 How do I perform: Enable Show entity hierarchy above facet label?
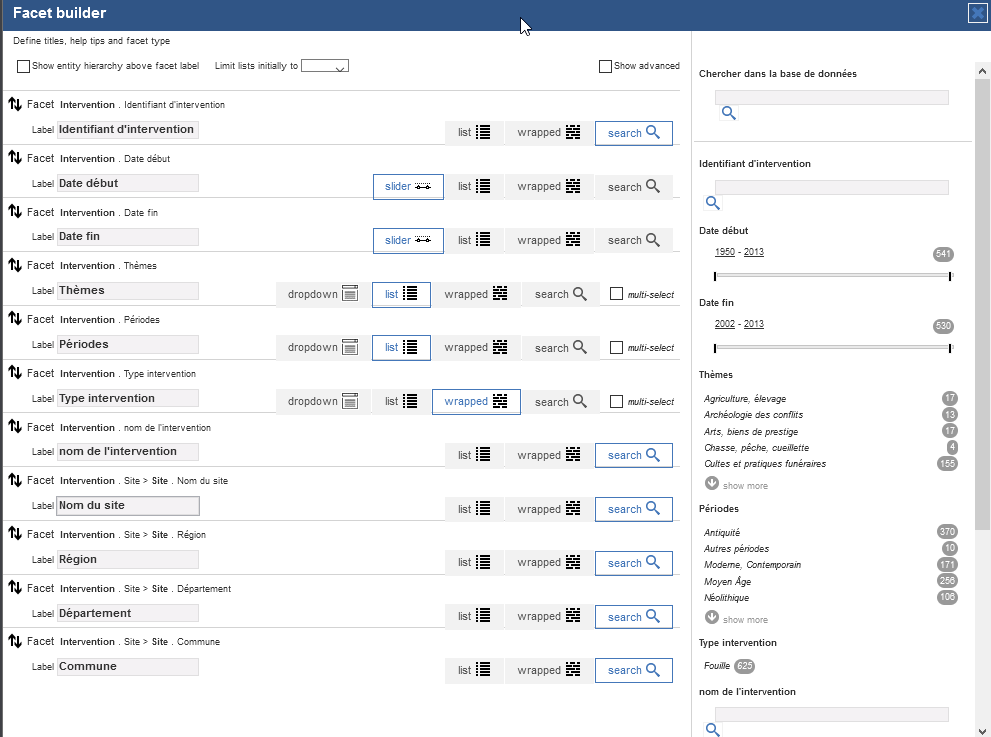pos(24,67)
